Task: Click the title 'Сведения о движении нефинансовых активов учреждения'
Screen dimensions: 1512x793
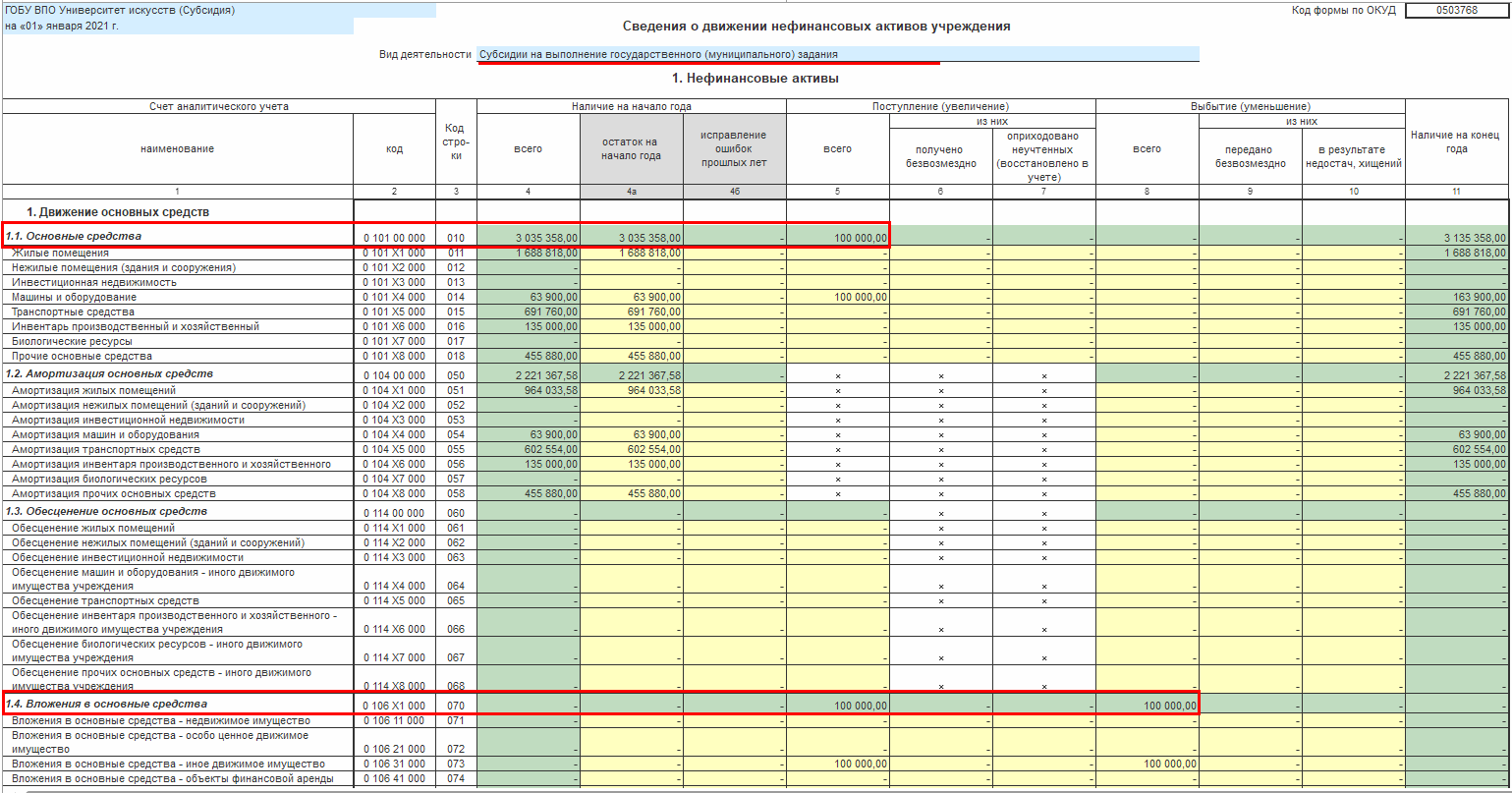Action: (816, 27)
